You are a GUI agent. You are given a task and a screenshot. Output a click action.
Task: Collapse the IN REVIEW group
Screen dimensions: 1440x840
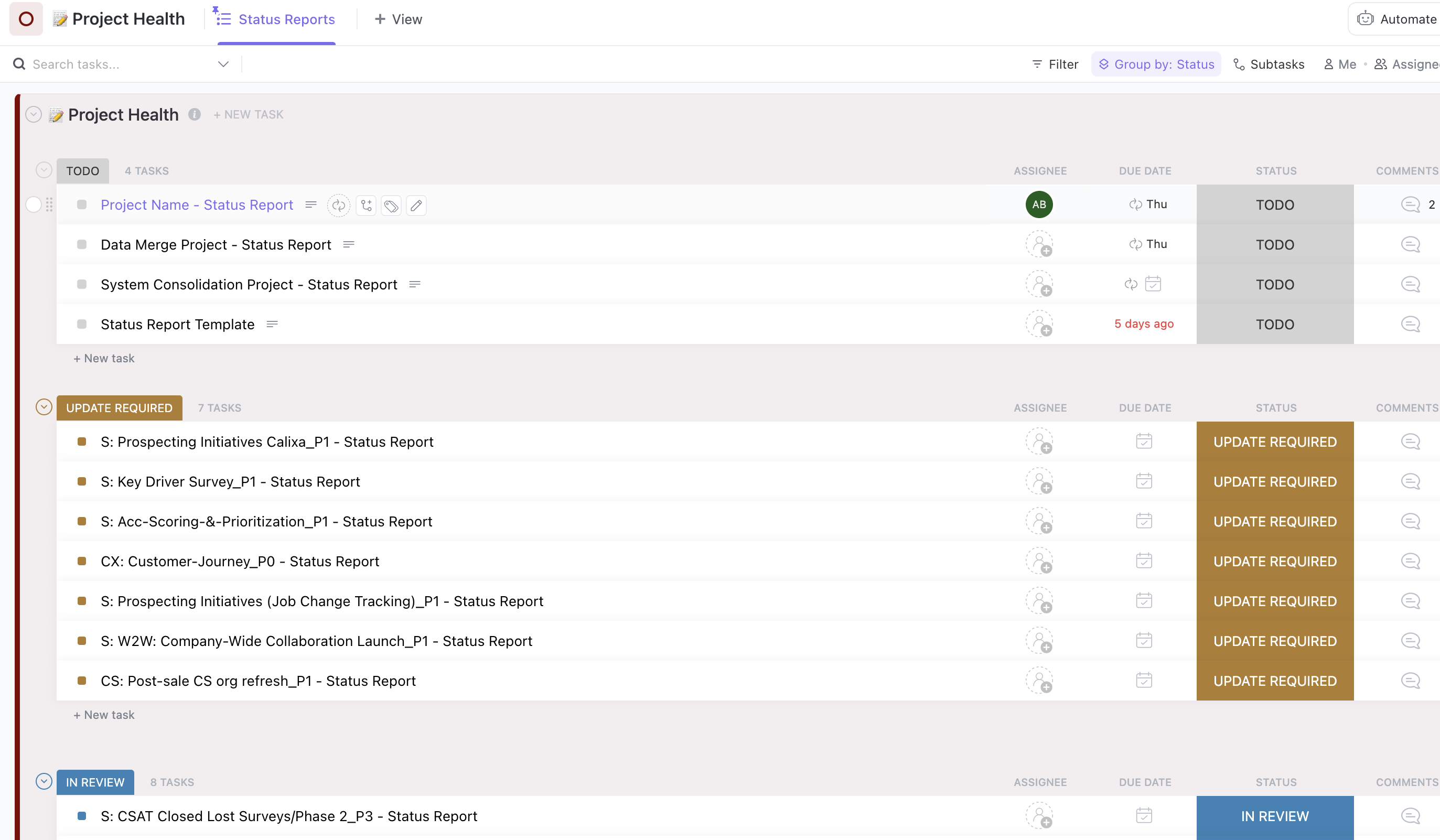click(x=44, y=781)
